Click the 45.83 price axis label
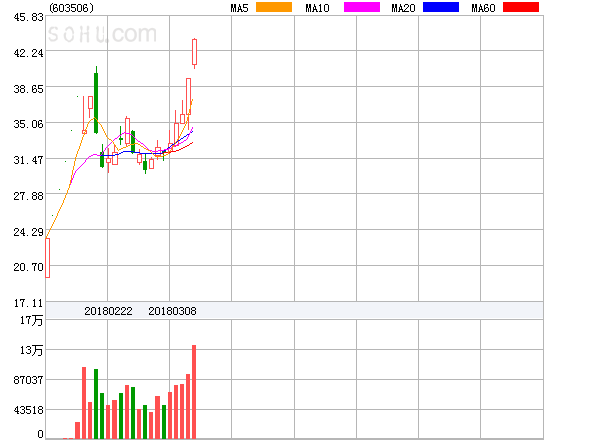 tap(29, 17)
